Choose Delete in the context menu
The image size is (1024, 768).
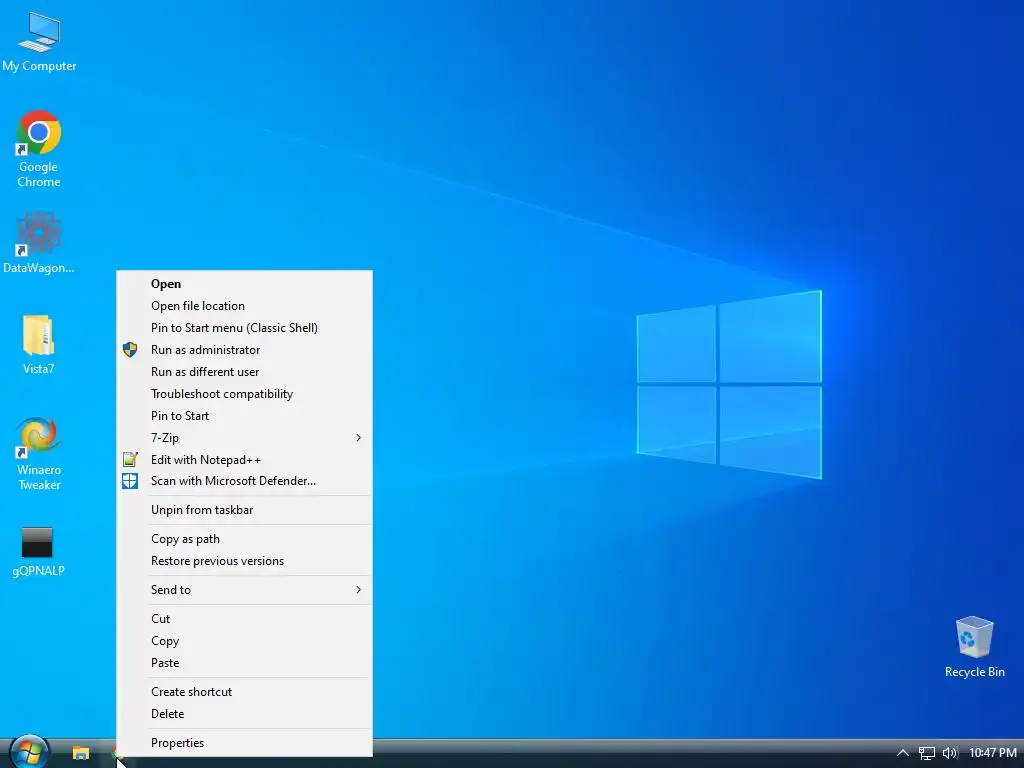pos(244,714)
